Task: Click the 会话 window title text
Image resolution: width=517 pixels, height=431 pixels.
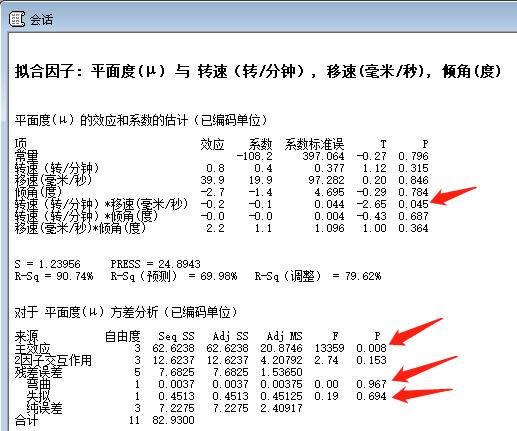Action: pos(41,20)
